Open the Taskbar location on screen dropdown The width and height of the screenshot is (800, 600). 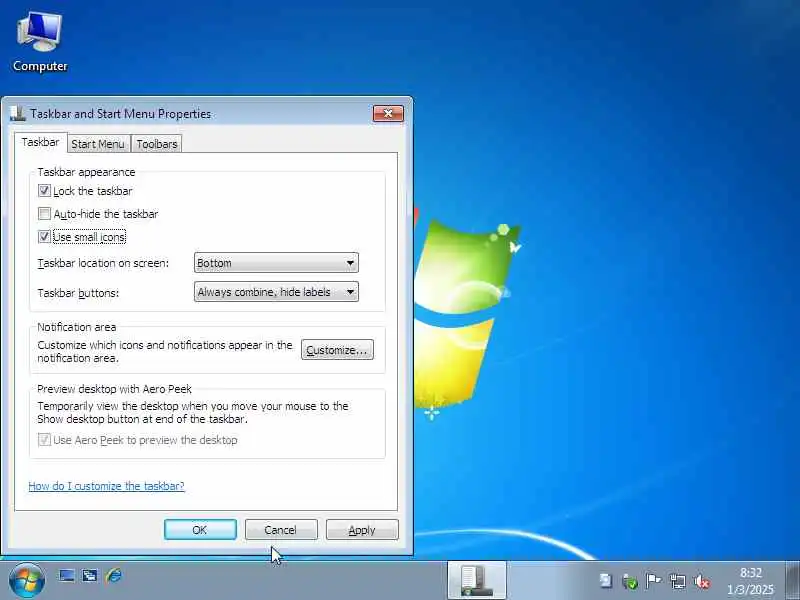(276, 263)
